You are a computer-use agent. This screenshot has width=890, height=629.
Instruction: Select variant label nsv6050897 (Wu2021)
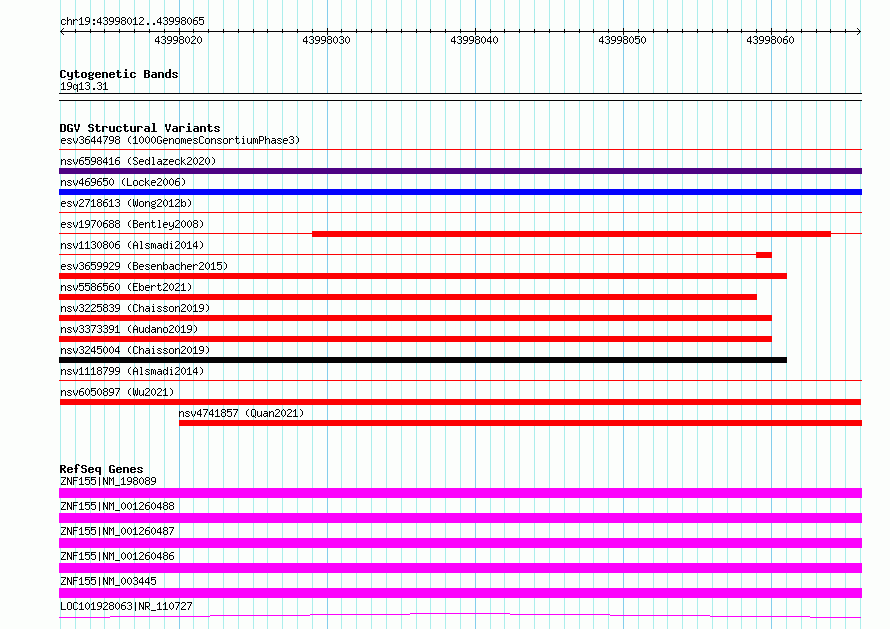(117, 392)
